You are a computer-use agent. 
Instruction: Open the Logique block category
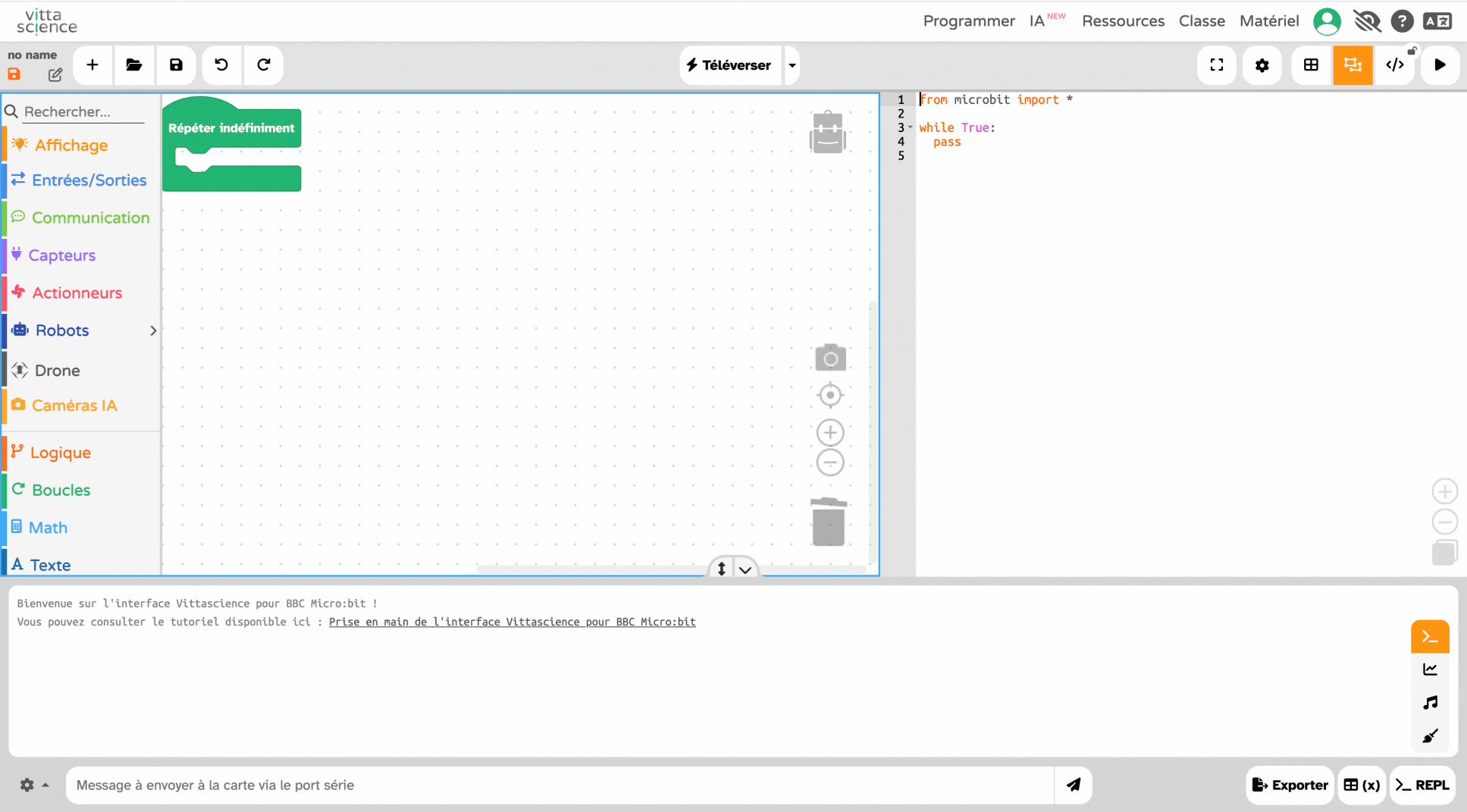[81, 453]
